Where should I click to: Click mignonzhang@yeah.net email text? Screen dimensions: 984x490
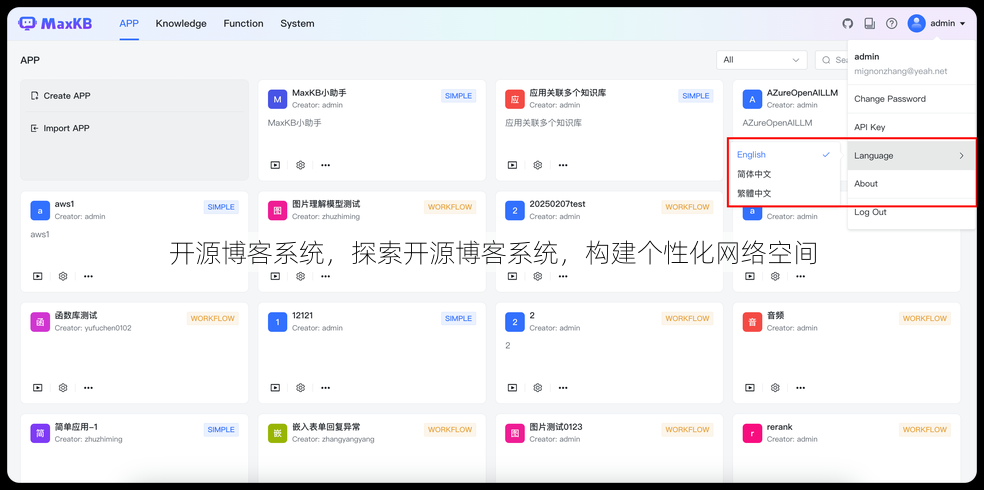point(901,72)
